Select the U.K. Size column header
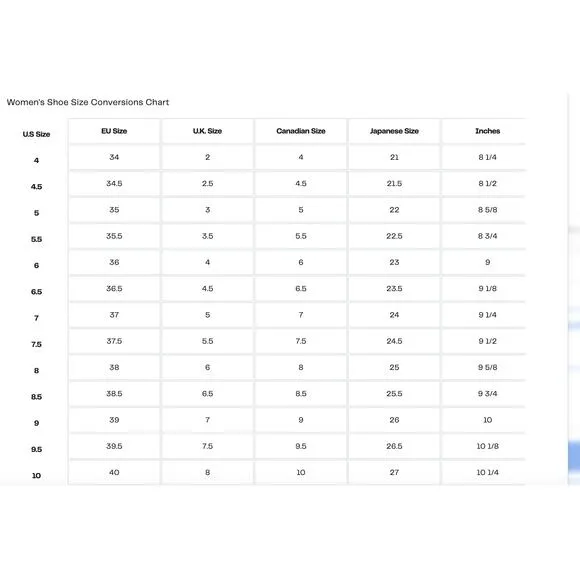Screen dimensions: 580x580 pos(208,131)
